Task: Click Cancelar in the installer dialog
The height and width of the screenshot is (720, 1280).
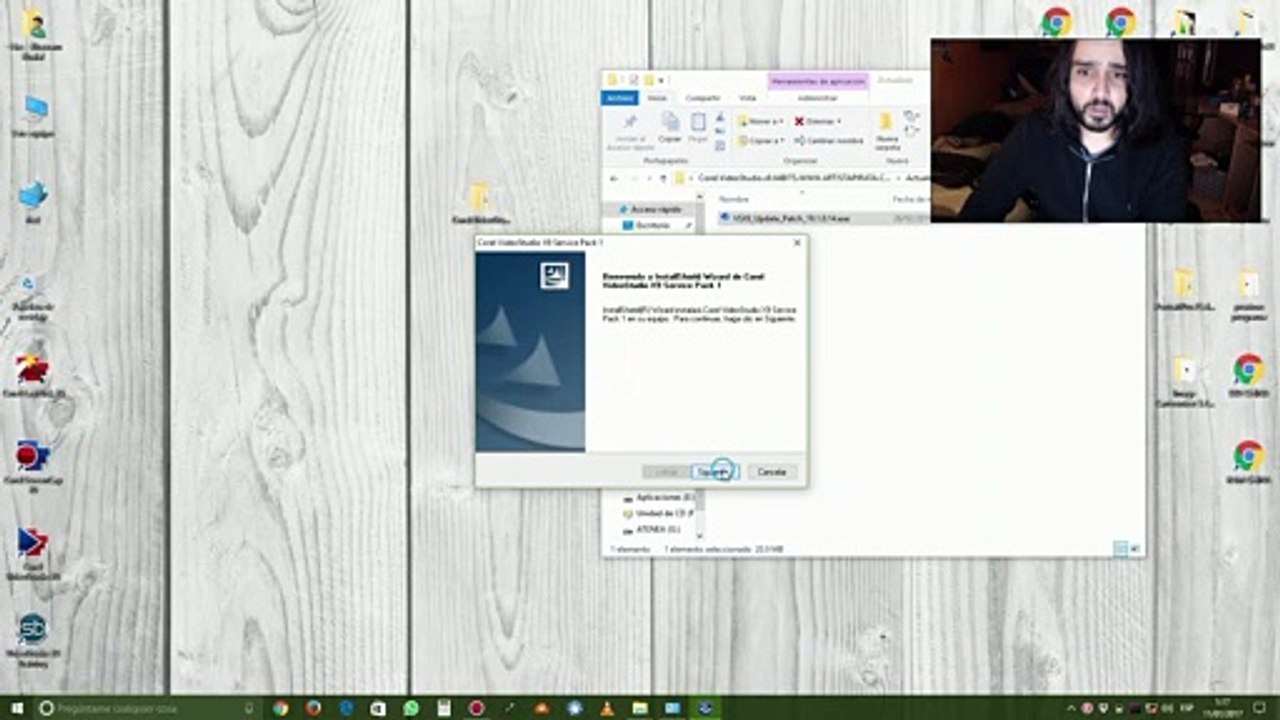Action: coord(771,471)
